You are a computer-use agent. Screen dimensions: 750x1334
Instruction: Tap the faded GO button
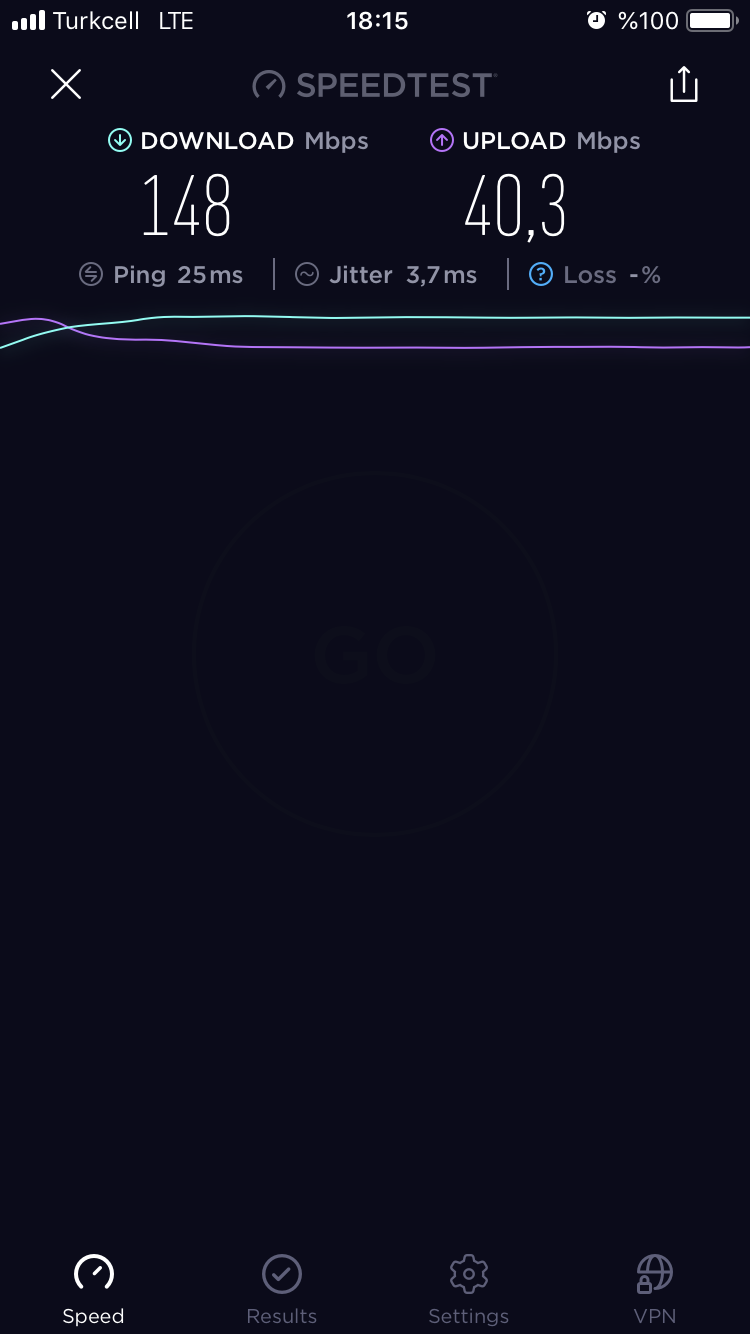[375, 656]
